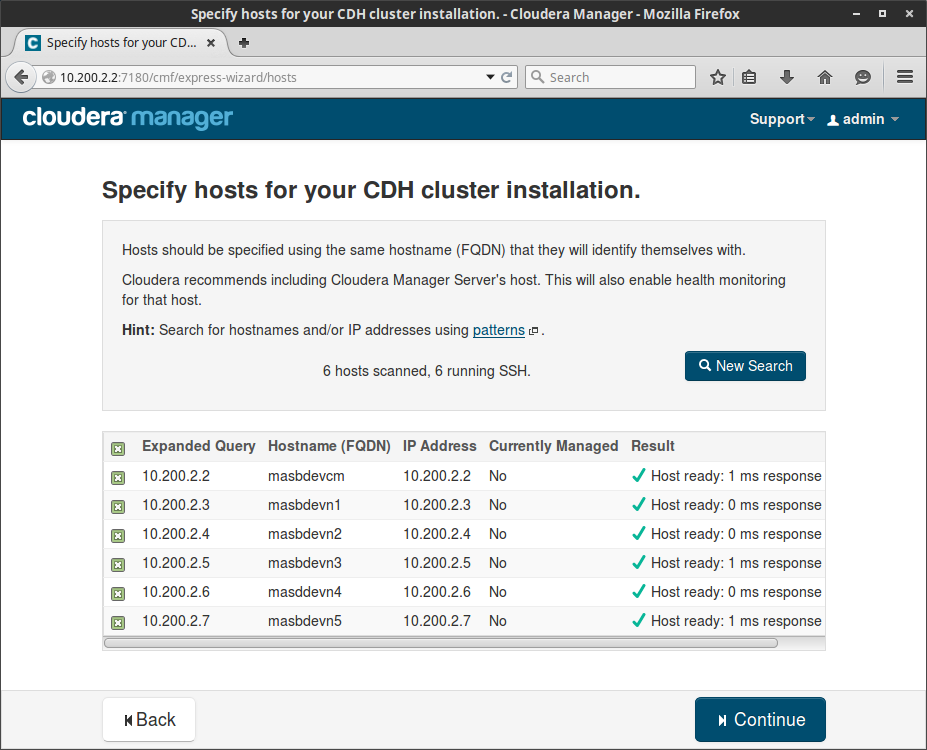Open a new tab with the plus icon

[x=244, y=43]
